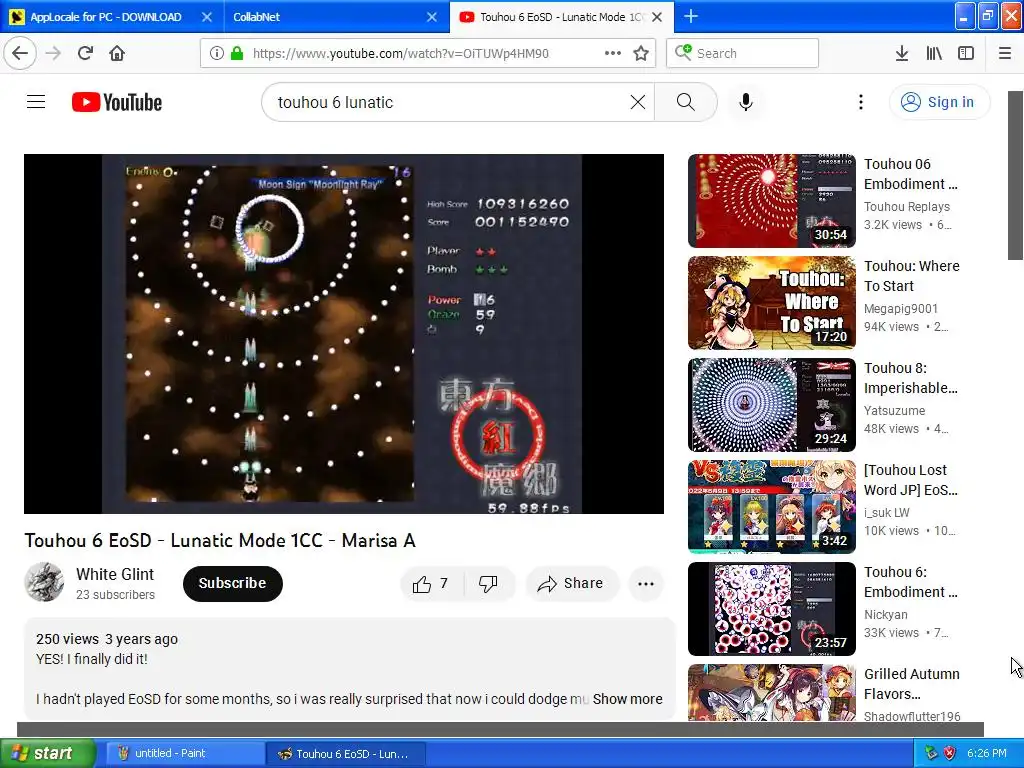Go to YouTube home via logo
Image resolution: width=1024 pixels, height=768 pixels.
117,103
